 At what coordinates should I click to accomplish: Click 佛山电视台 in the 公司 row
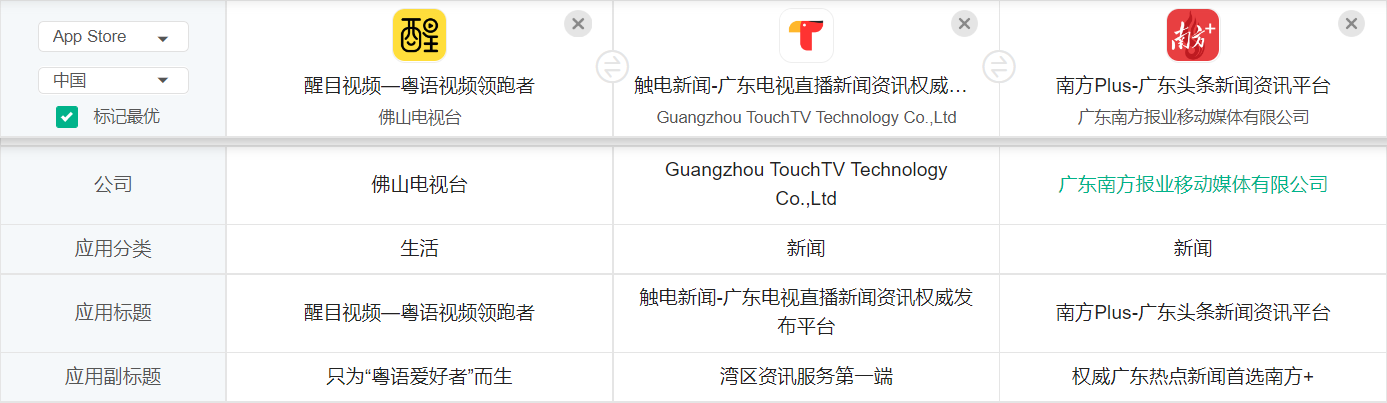(419, 185)
